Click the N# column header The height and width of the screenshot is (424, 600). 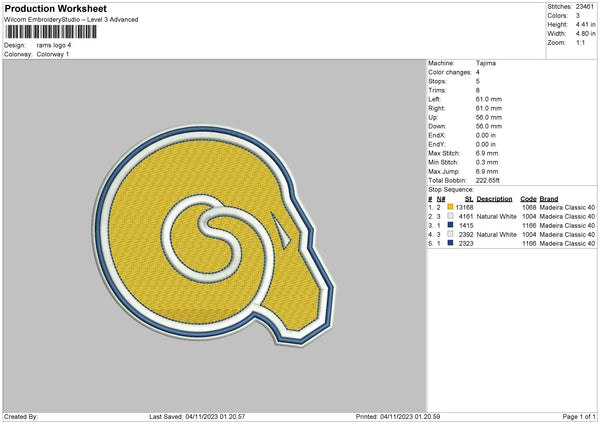coord(442,198)
